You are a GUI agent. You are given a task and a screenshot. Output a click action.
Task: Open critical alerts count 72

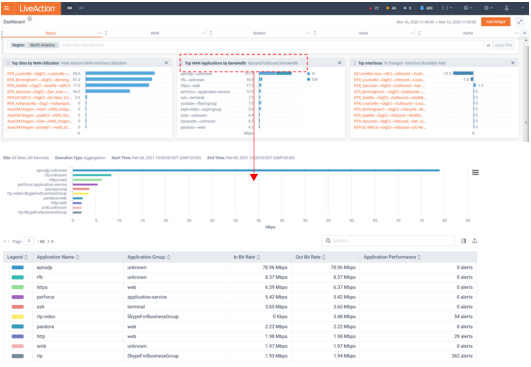point(374,8)
